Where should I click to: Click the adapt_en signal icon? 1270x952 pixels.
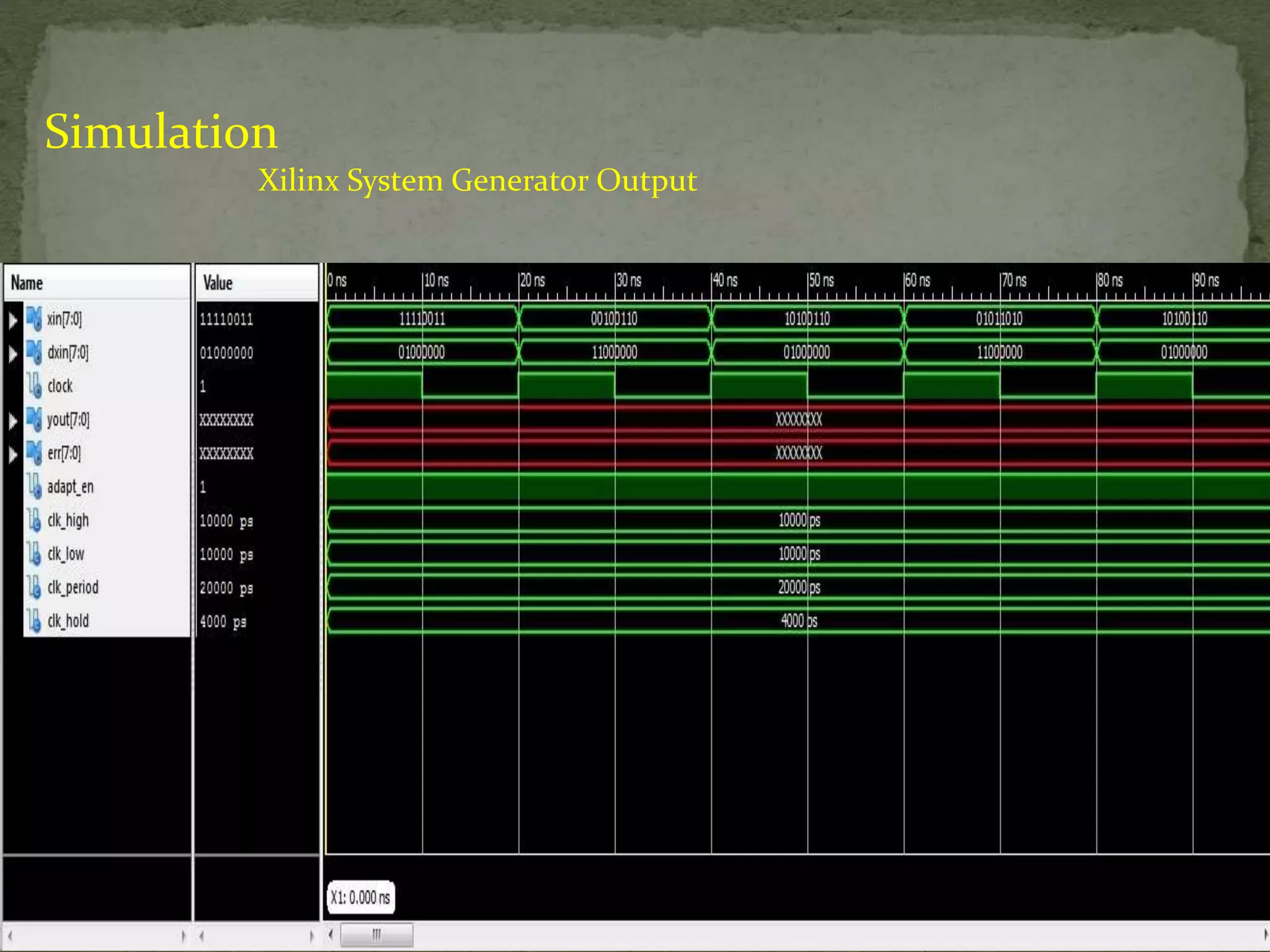[x=34, y=487]
